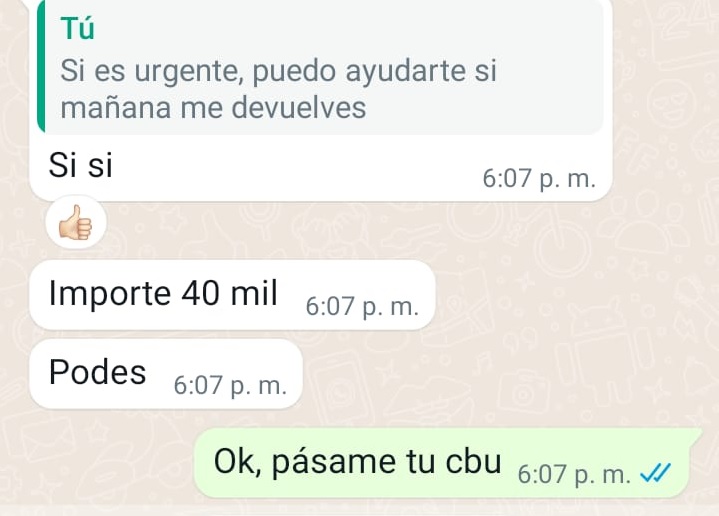Tap the thumbs up reaction emoji
The image size is (719, 516).
coord(76,222)
